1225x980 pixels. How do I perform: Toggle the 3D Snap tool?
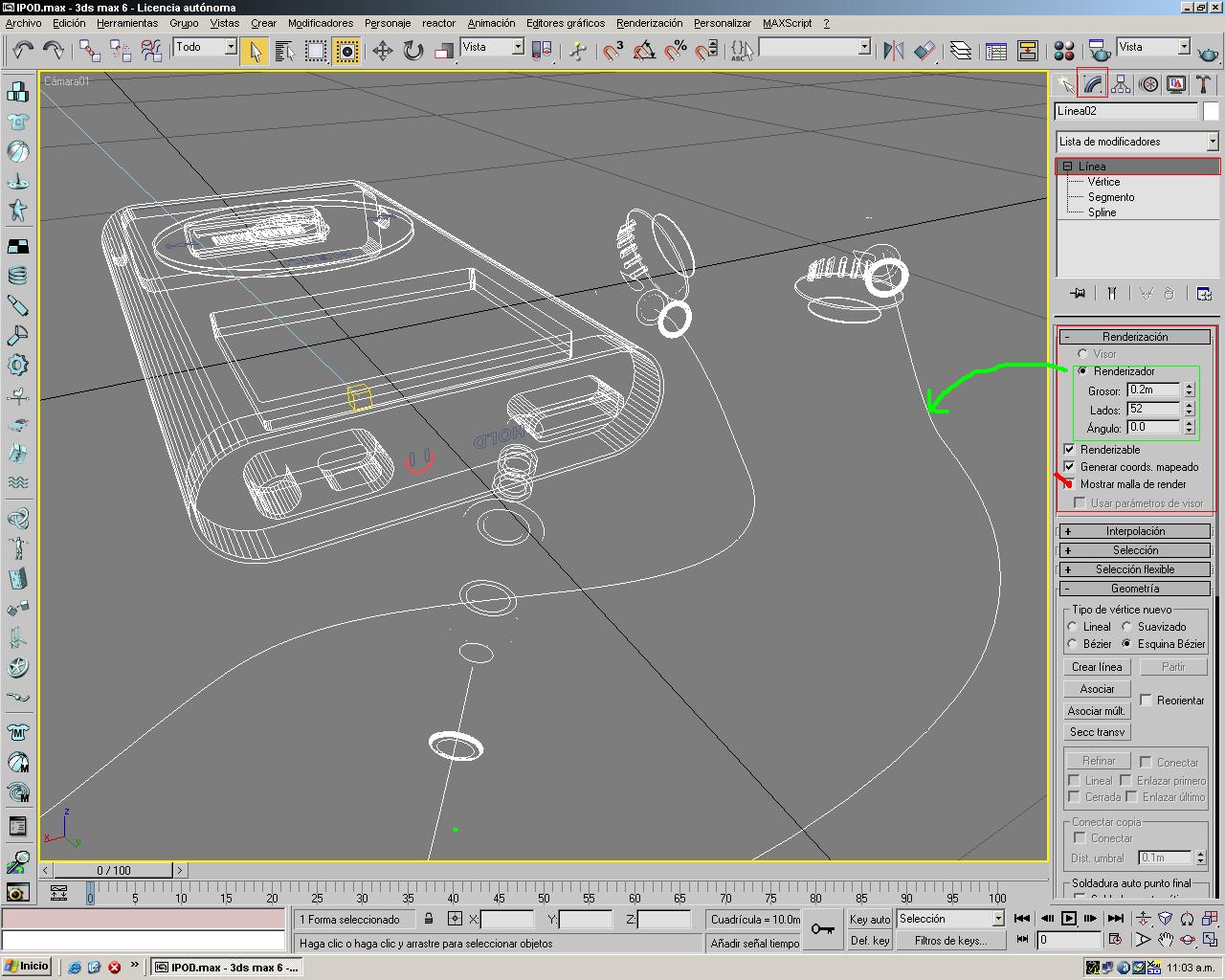coord(612,50)
